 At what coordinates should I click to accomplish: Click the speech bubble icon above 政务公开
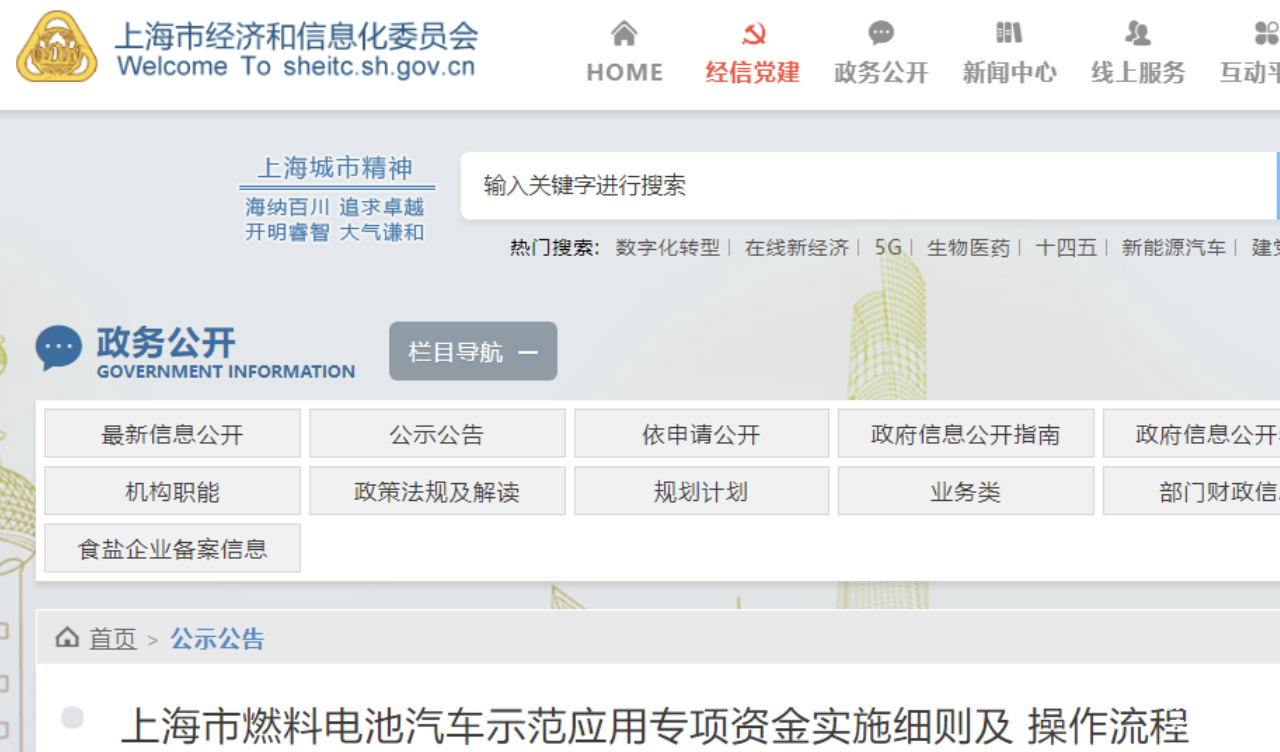pyautogui.click(x=881, y=34)
